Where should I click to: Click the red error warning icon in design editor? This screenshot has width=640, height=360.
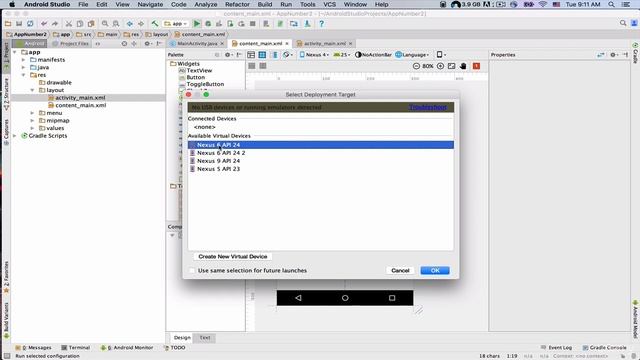click(476, 66)
